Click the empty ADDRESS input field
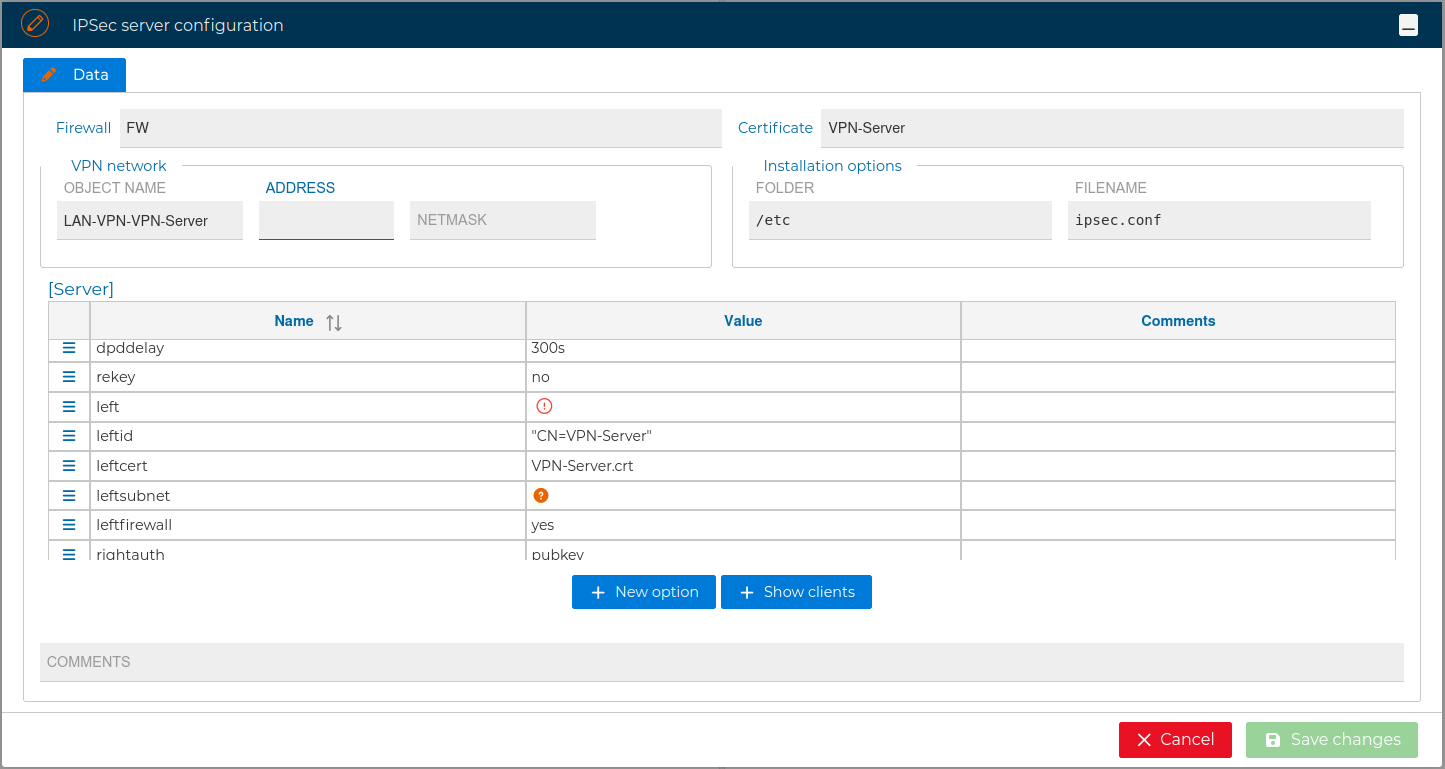Screen dimensions: 1445x769 click(326, 220)
